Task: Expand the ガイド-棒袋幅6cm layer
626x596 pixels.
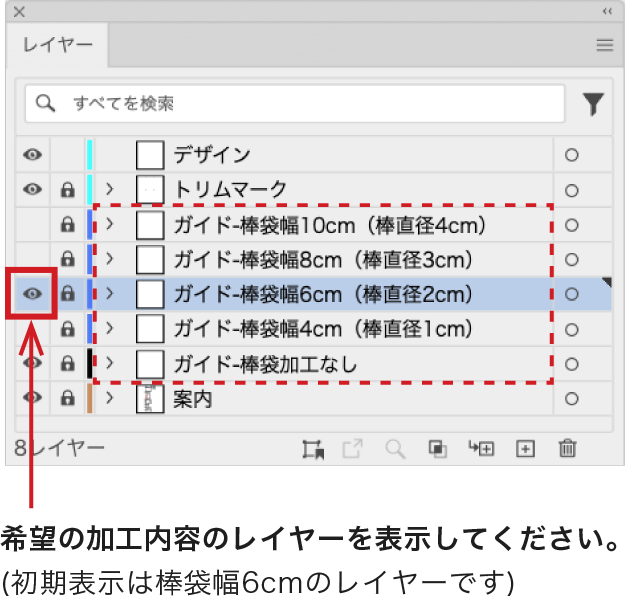Action: point(110,294)
